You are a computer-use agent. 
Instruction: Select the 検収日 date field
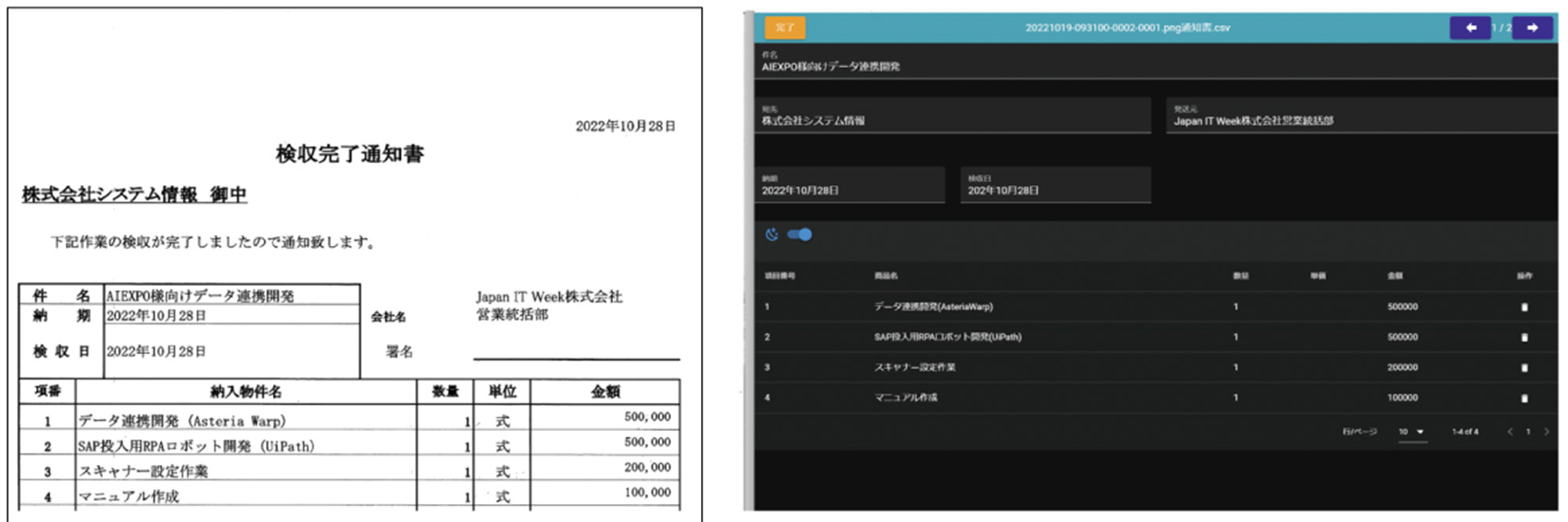coord(1054,190)
